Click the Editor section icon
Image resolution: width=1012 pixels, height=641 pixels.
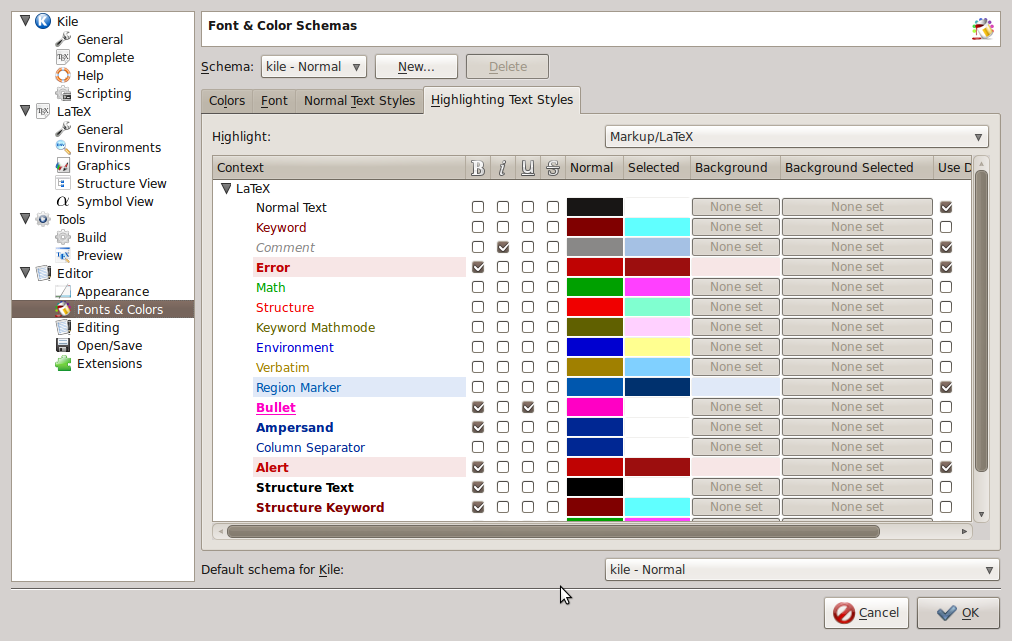(x=43, y=274)
